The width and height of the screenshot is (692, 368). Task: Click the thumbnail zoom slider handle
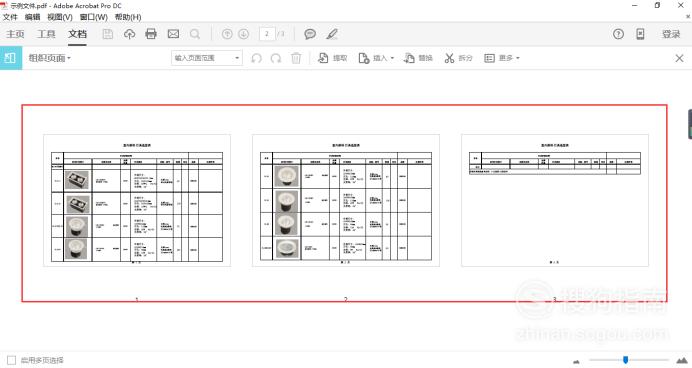pyautogui.click(x=625, y=360)
